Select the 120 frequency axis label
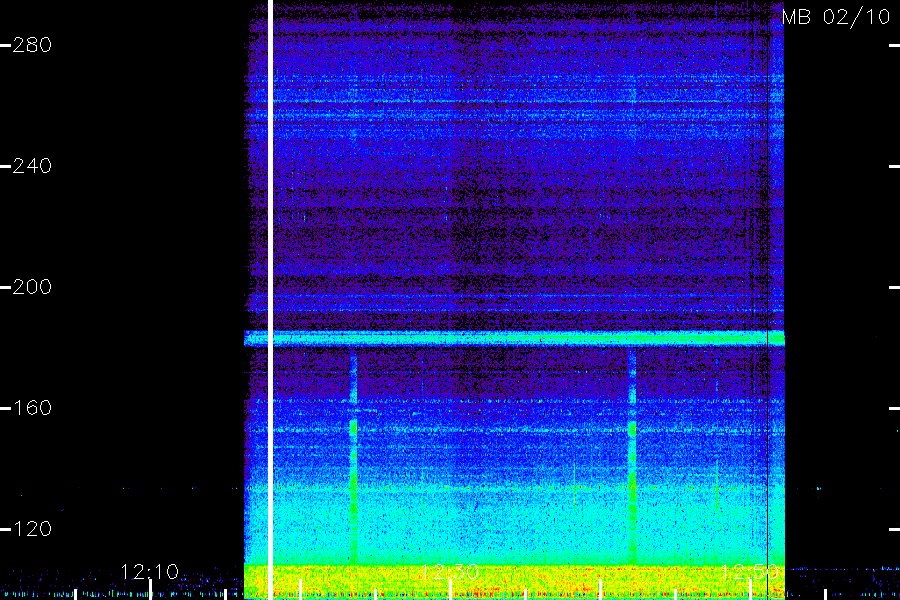Screen dimensions: 900x600 click(32, 528)
